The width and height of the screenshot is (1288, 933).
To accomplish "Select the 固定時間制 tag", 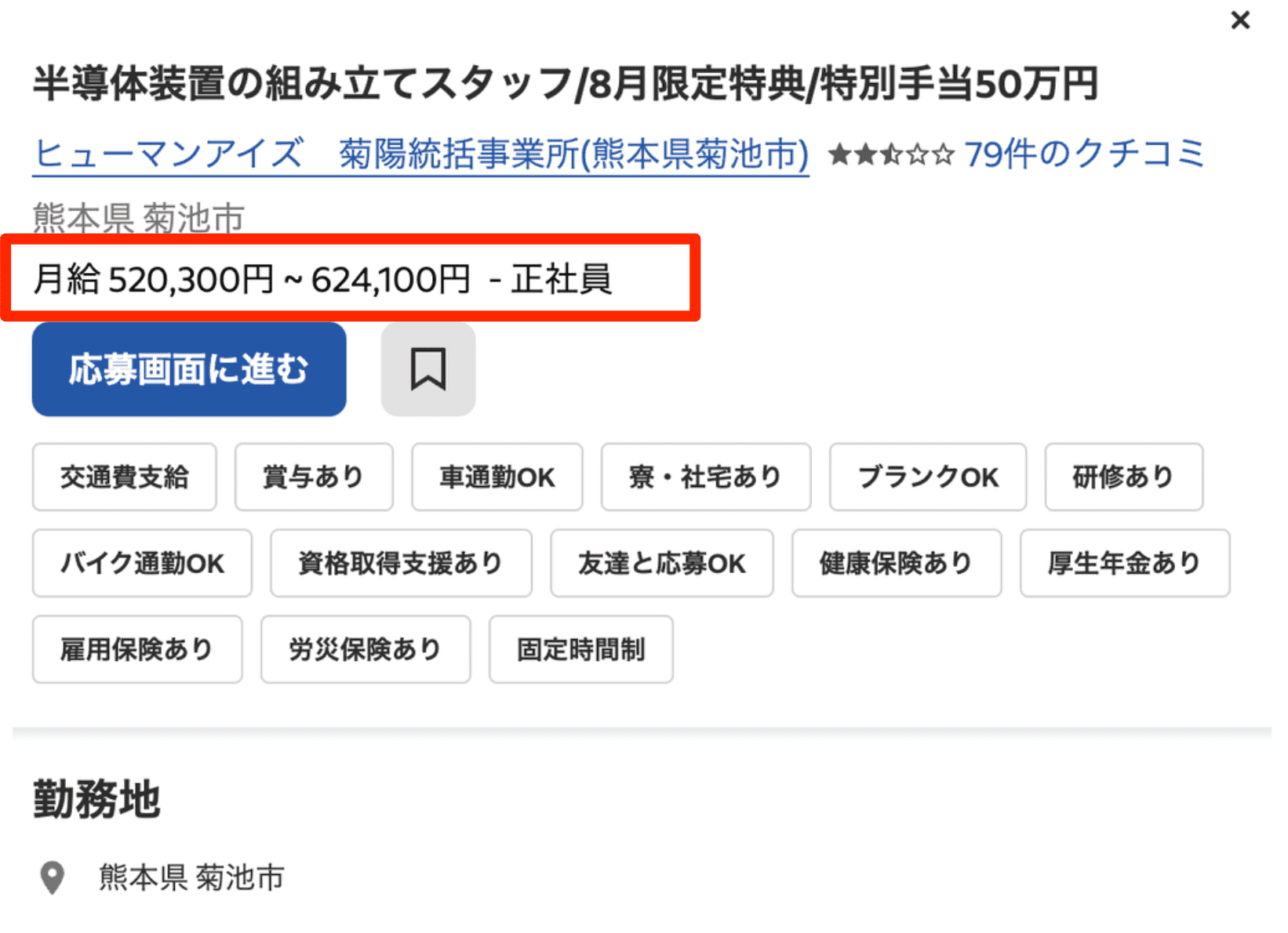I will point(580,649).
